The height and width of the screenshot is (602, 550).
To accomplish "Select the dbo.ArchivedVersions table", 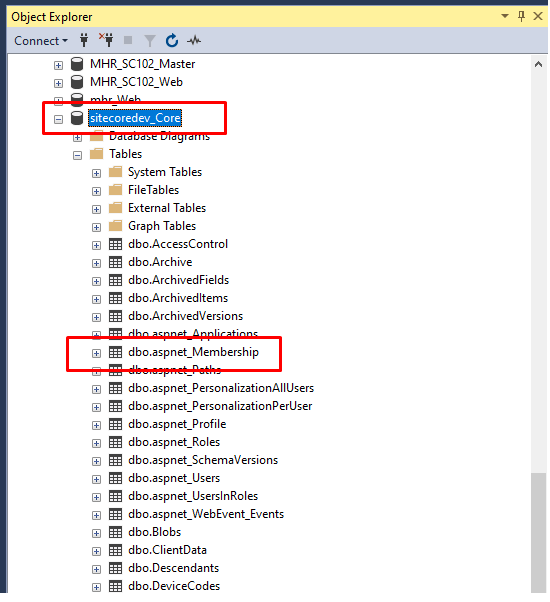I will point(186,316).
